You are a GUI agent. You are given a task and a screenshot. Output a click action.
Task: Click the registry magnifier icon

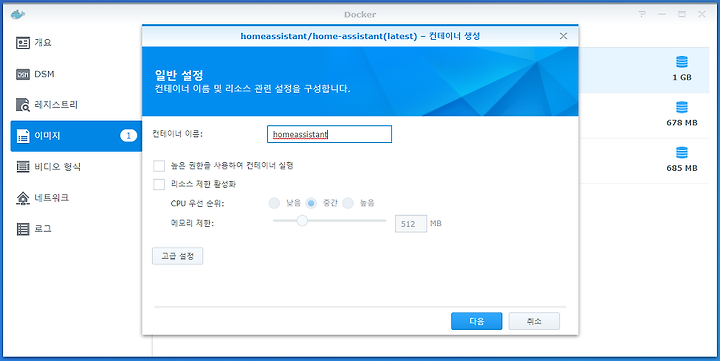[23, 105]
